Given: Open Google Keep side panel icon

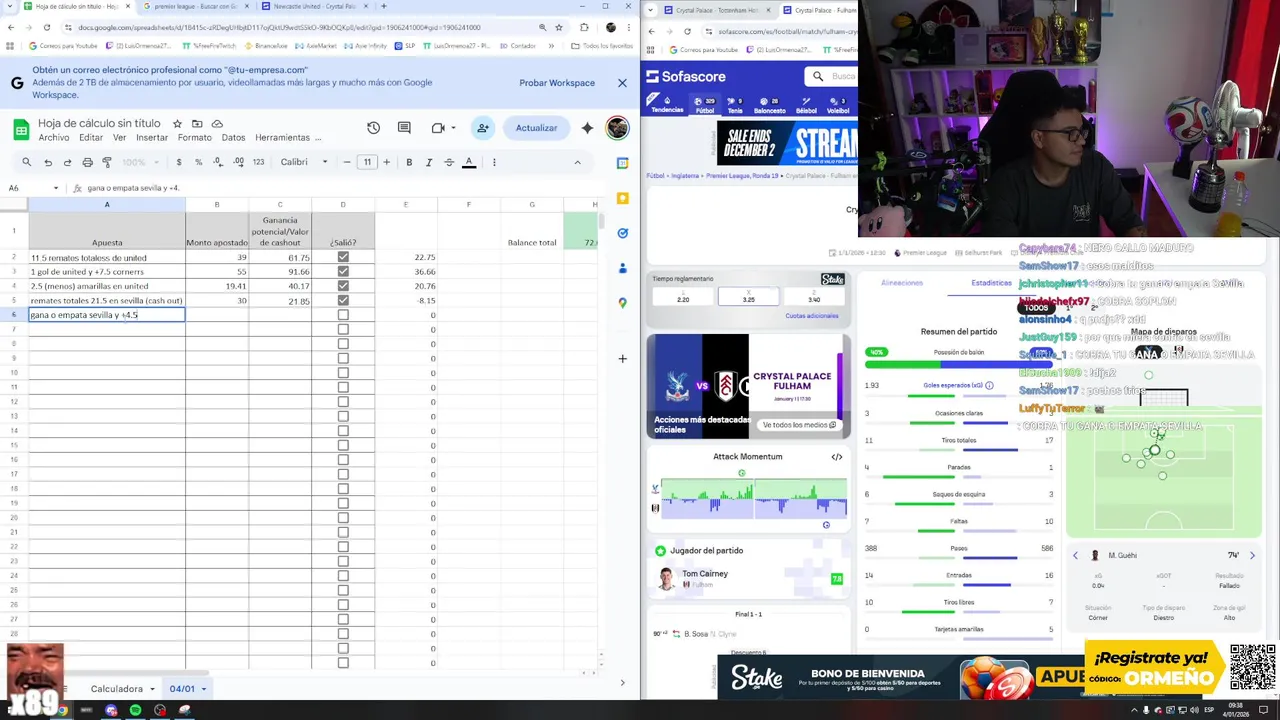Looking at the screenshot, I should (x=622, y=198).
